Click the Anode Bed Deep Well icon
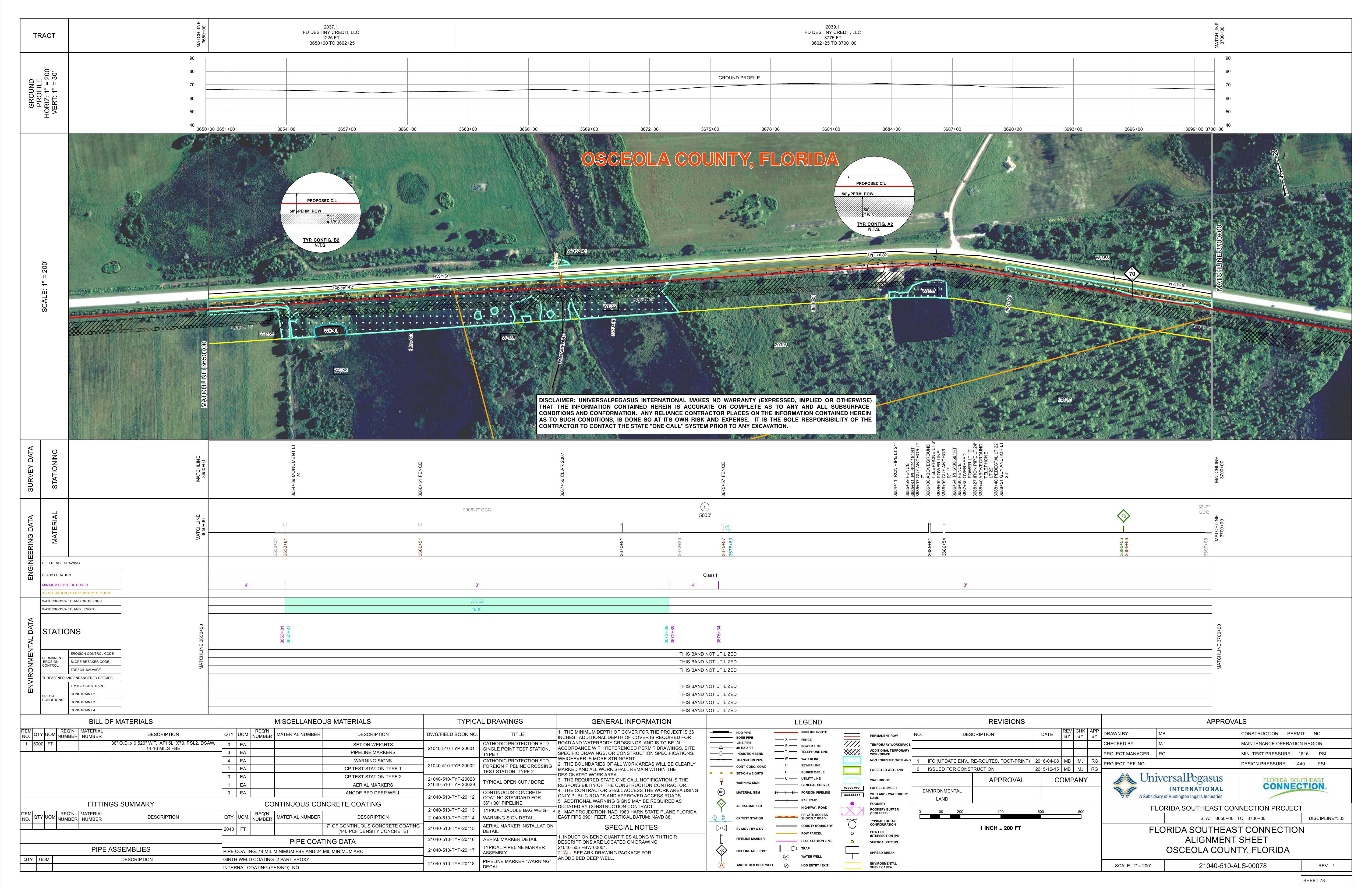Screen dimensions: 1372x888 coord(721,865)
